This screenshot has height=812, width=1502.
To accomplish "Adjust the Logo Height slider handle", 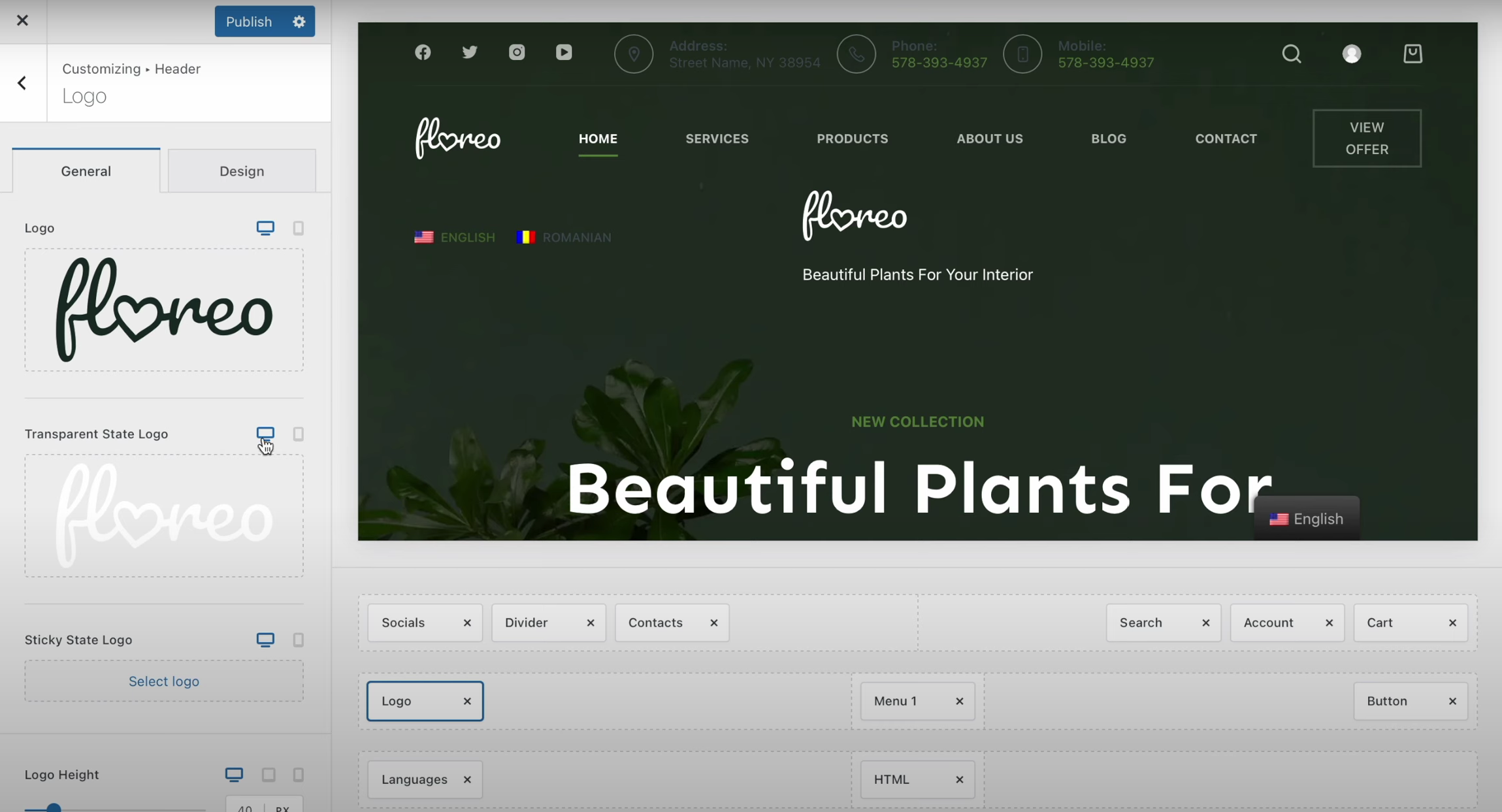I will point(54,809).
